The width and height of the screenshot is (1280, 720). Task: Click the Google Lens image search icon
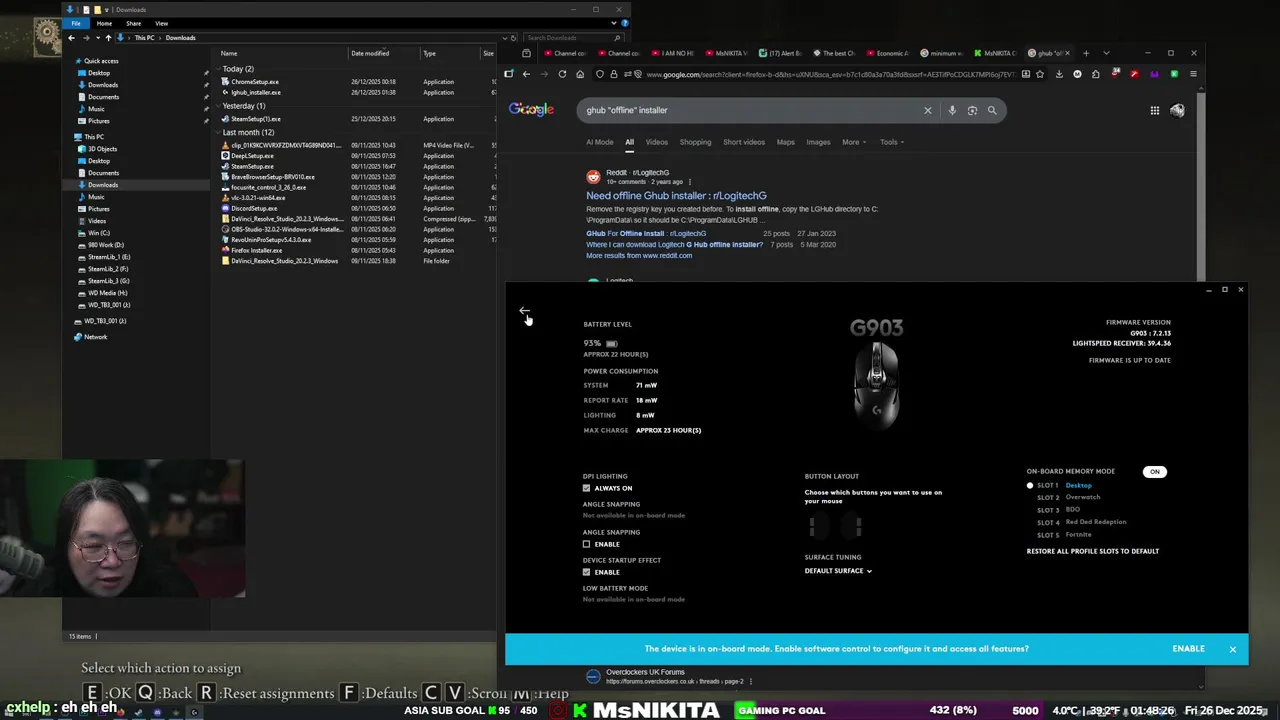coord(972,110)
